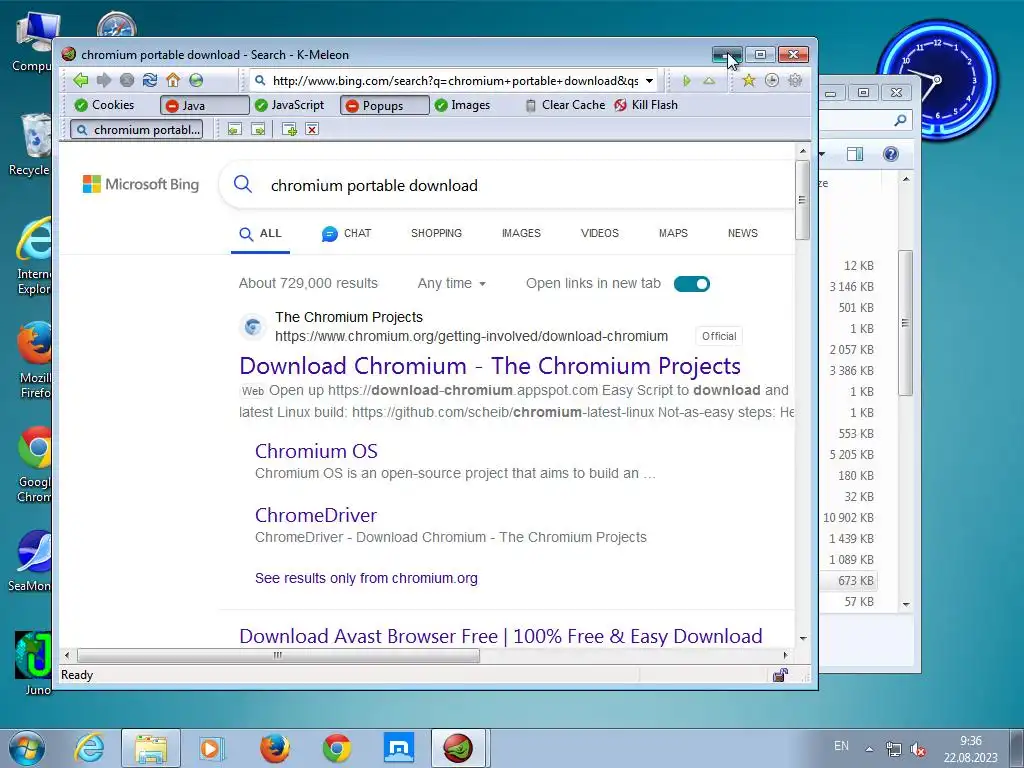
Task: Open history with the clock icon
Action: point(771,80)
